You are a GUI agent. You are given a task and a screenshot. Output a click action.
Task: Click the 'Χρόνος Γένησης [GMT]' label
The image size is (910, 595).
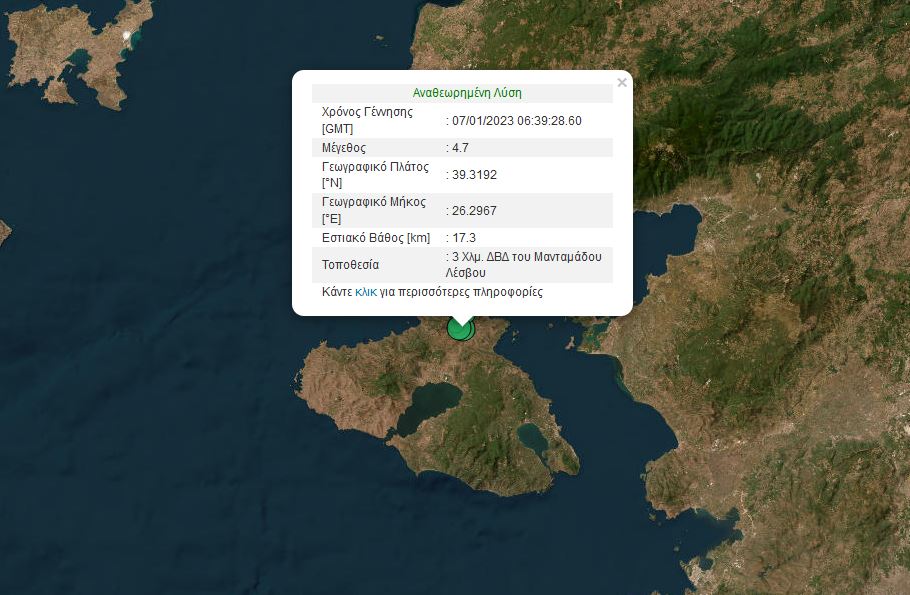click(x=367, y=120)
